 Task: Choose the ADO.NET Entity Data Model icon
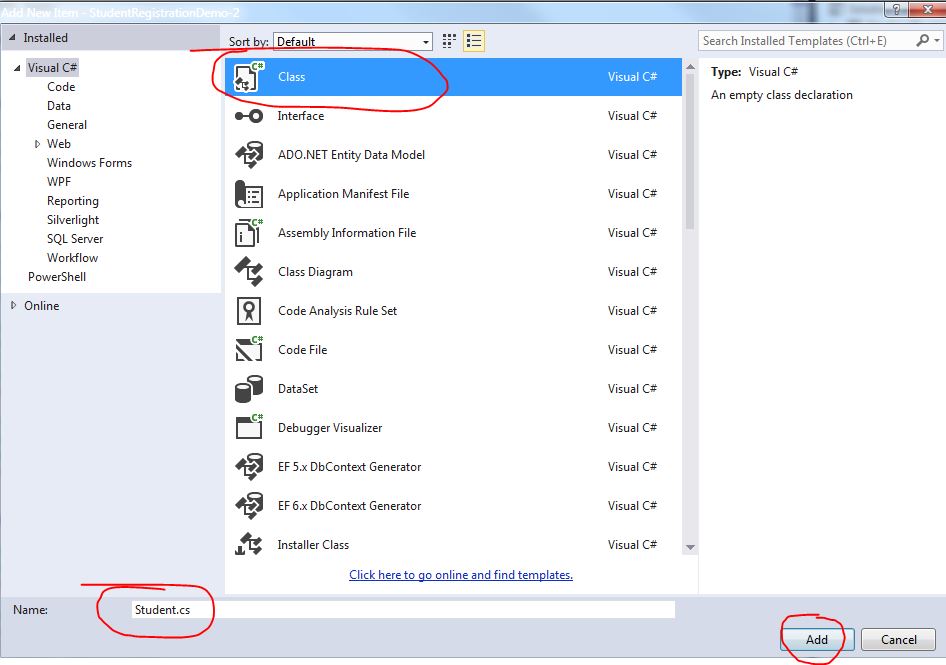(x=248, y=155)
